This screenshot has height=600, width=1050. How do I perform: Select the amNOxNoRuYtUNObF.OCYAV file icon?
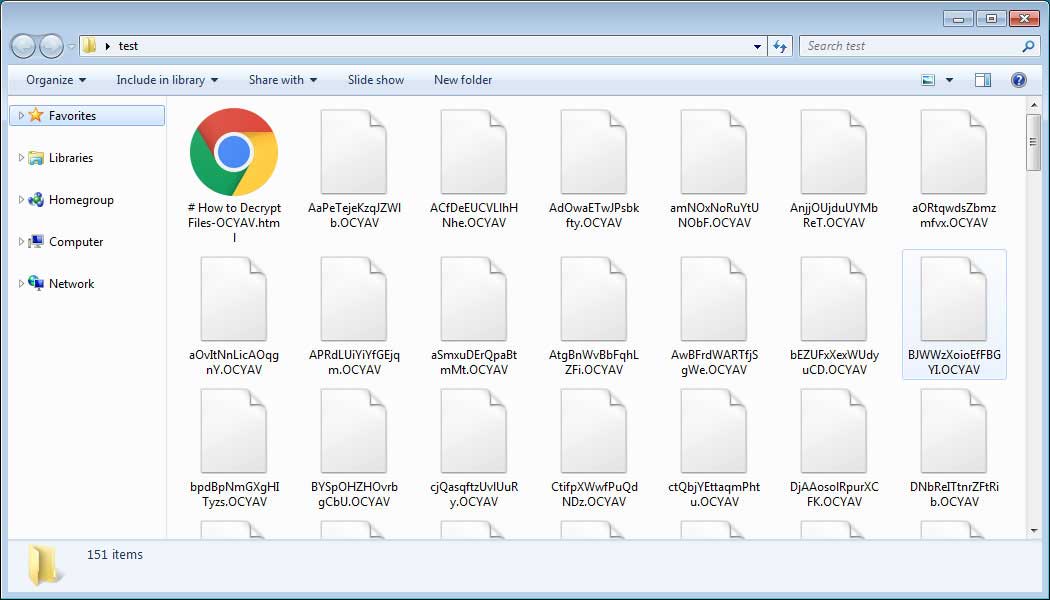click(x=713, y=152)
